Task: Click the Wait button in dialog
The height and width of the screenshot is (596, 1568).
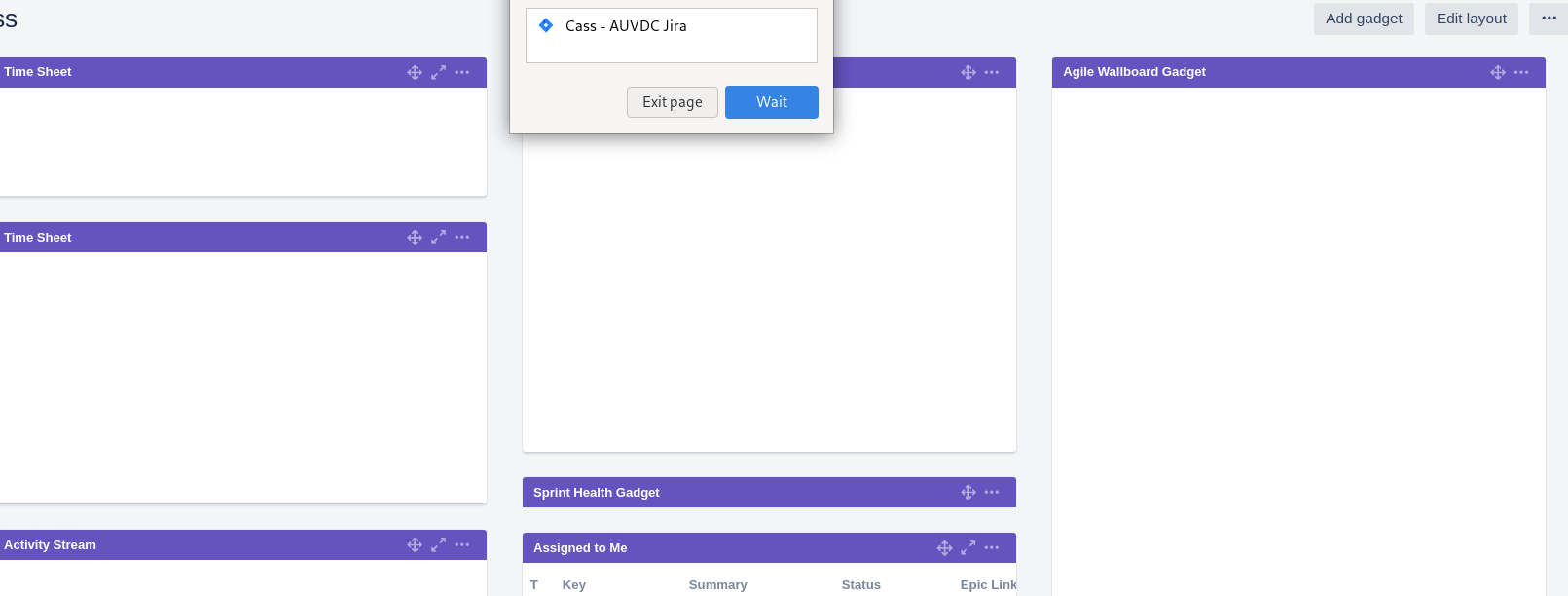Action: (x=772, y=102)
